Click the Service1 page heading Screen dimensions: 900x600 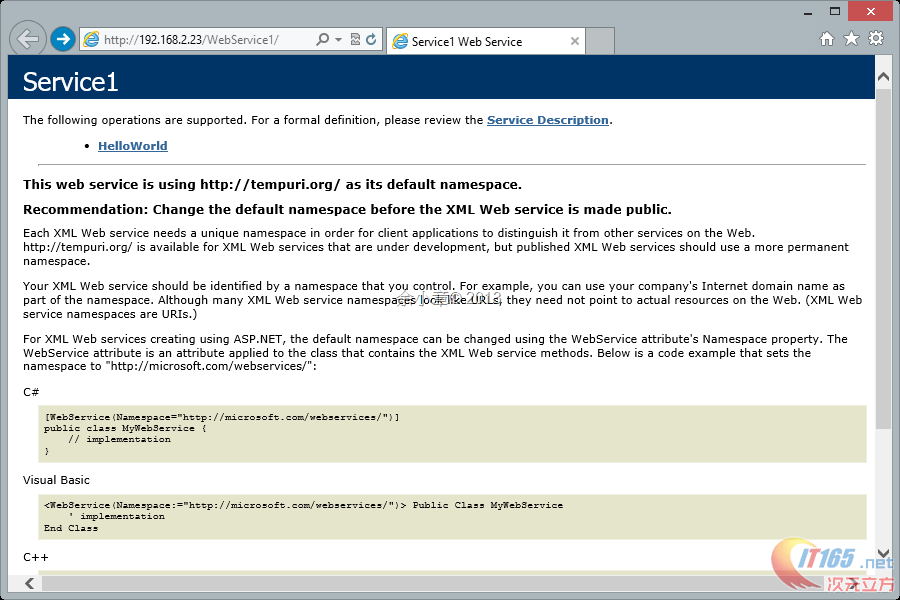[71, 82]
